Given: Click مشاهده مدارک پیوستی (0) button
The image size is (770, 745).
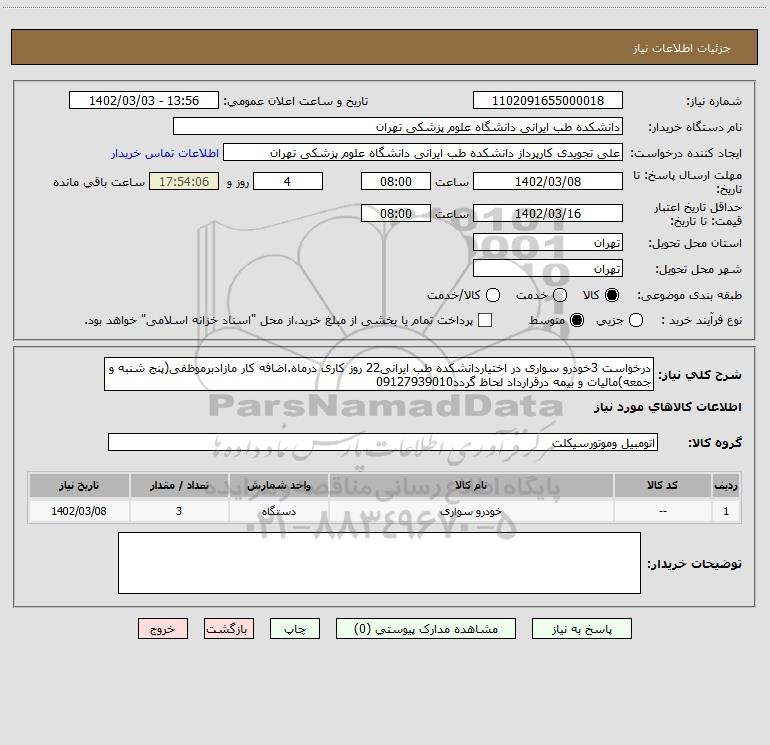Looking at the screenshot, I should [x=426, y=629].
